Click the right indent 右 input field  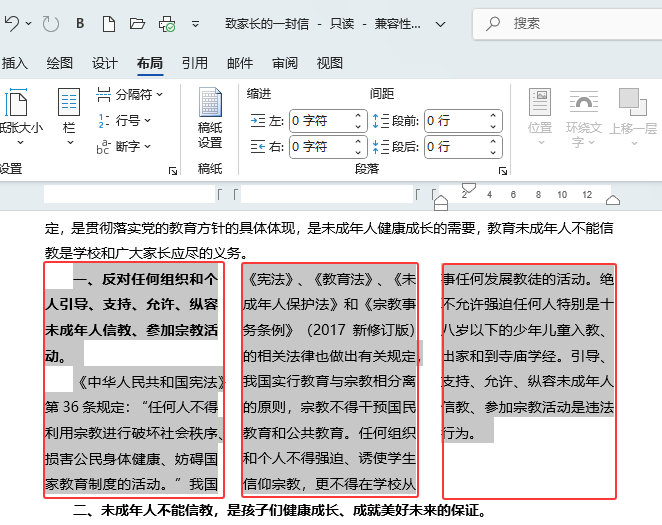pyautogui.click(x=322, y=146)
